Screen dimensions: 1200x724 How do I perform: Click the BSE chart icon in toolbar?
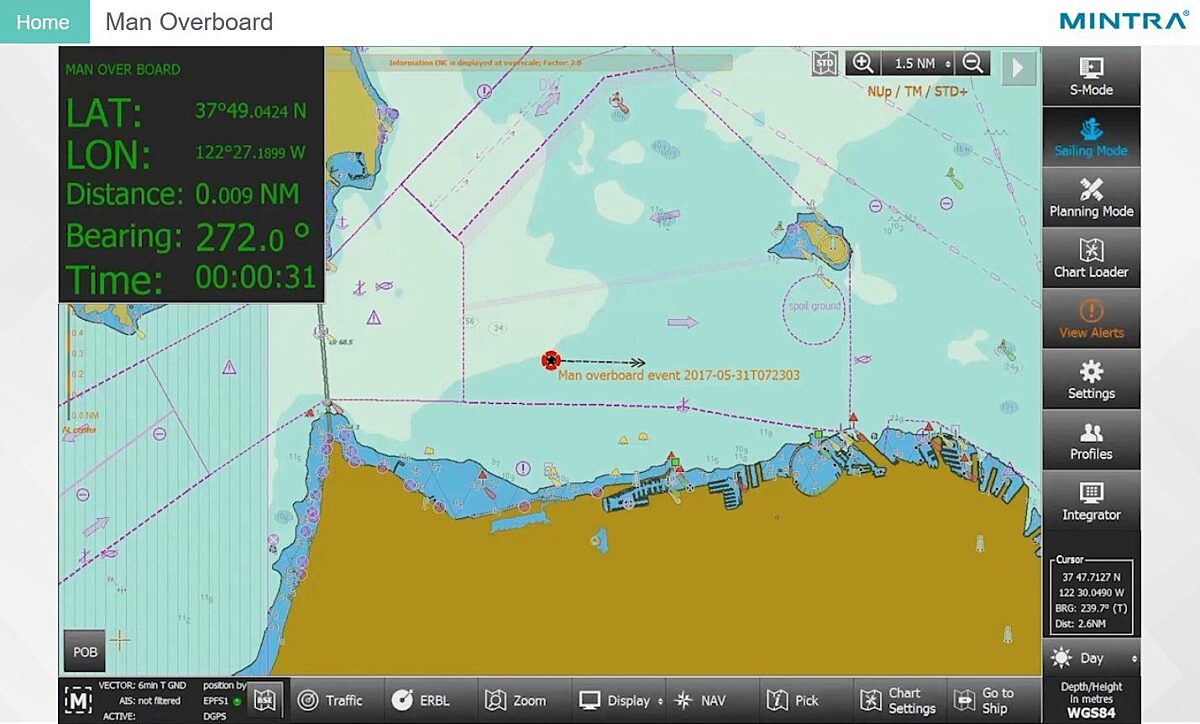click(264, 699)
